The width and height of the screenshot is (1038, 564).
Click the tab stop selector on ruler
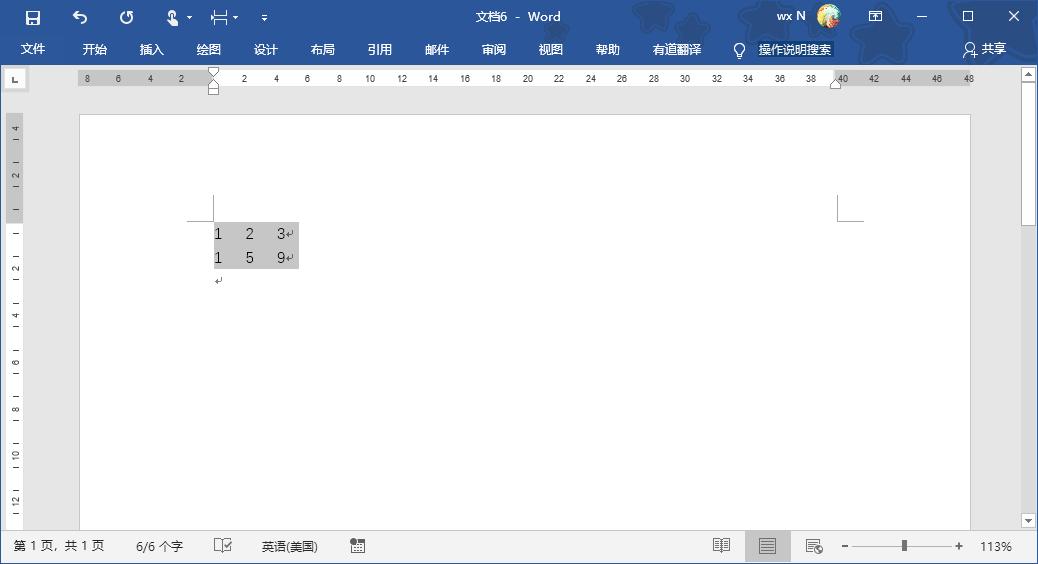(15, 80)
